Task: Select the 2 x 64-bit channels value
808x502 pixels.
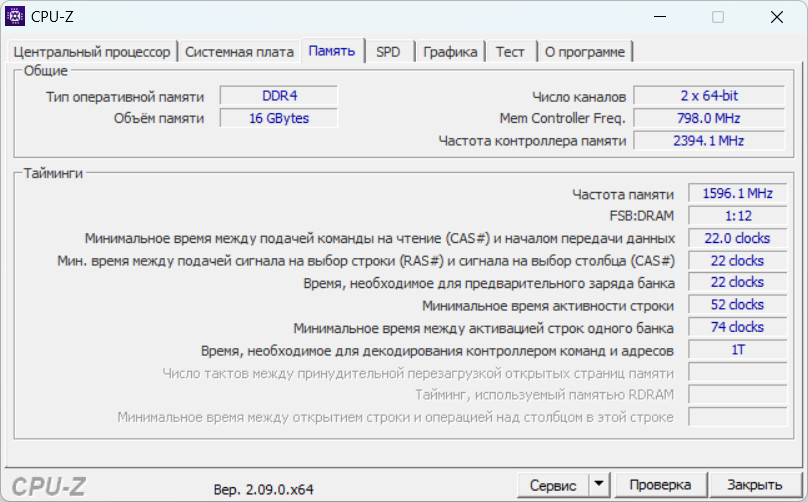Action: (709, 96)
